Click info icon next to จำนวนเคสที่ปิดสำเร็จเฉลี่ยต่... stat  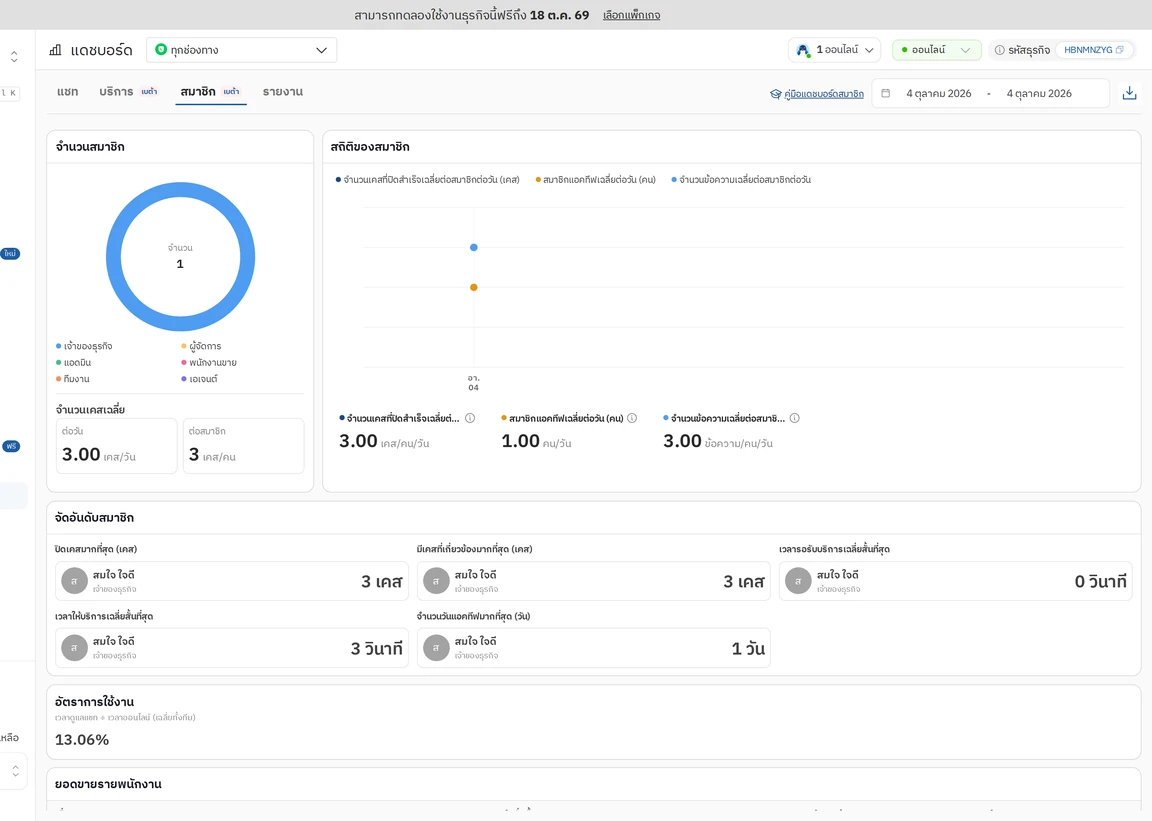pos(470,418)
